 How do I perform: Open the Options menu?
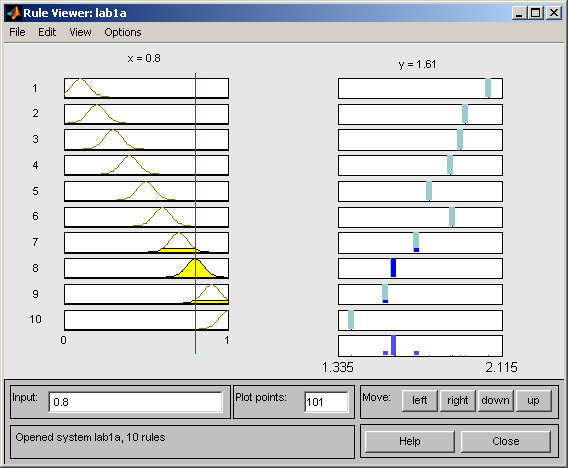[x=123, y=32]
